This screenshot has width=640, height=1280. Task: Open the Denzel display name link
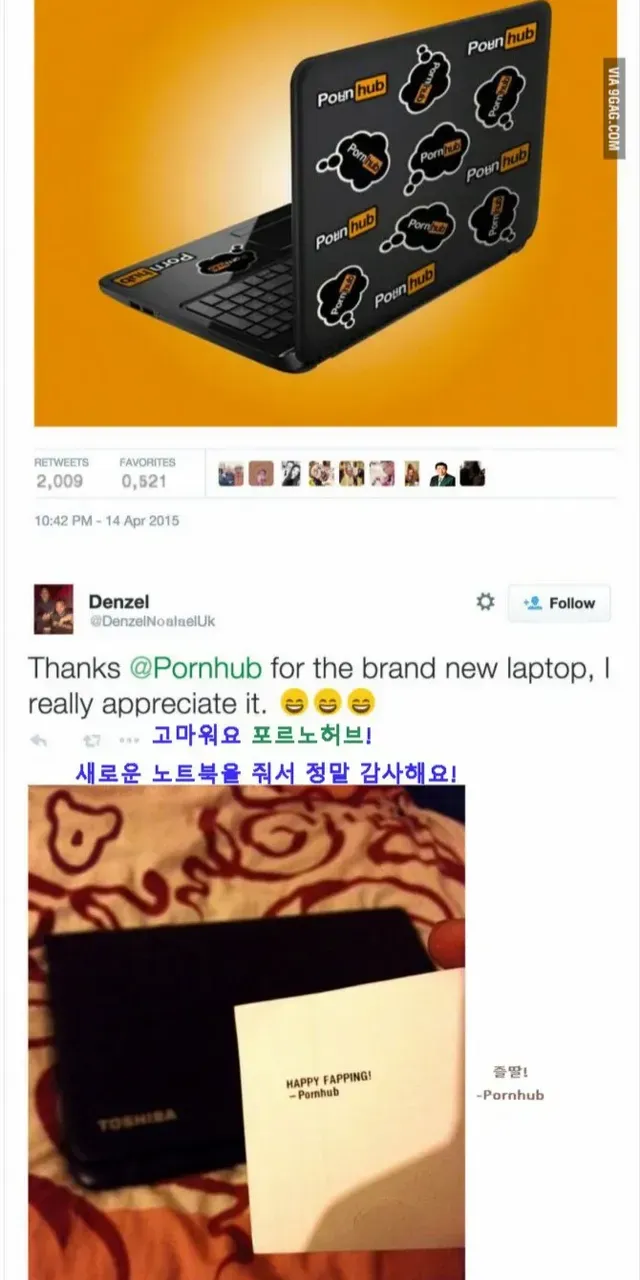pos(118,601)
